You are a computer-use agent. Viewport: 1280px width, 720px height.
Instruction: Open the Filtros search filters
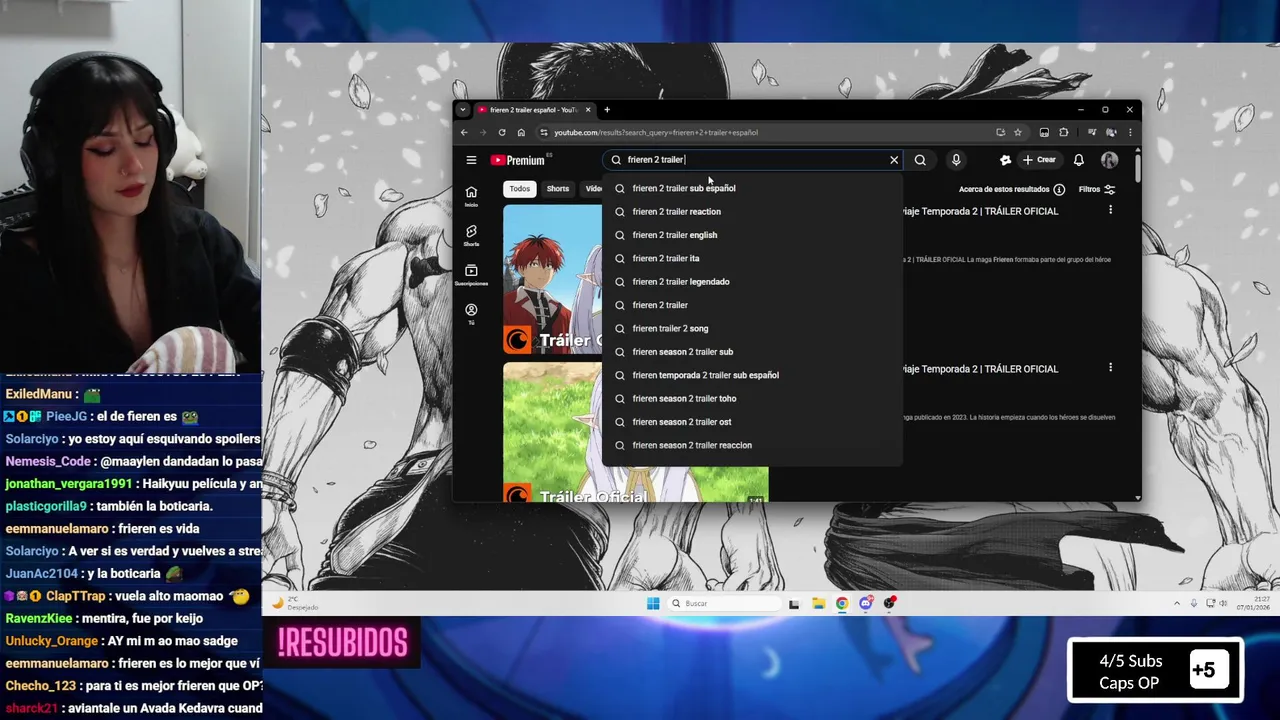[x=1096, y=189]
